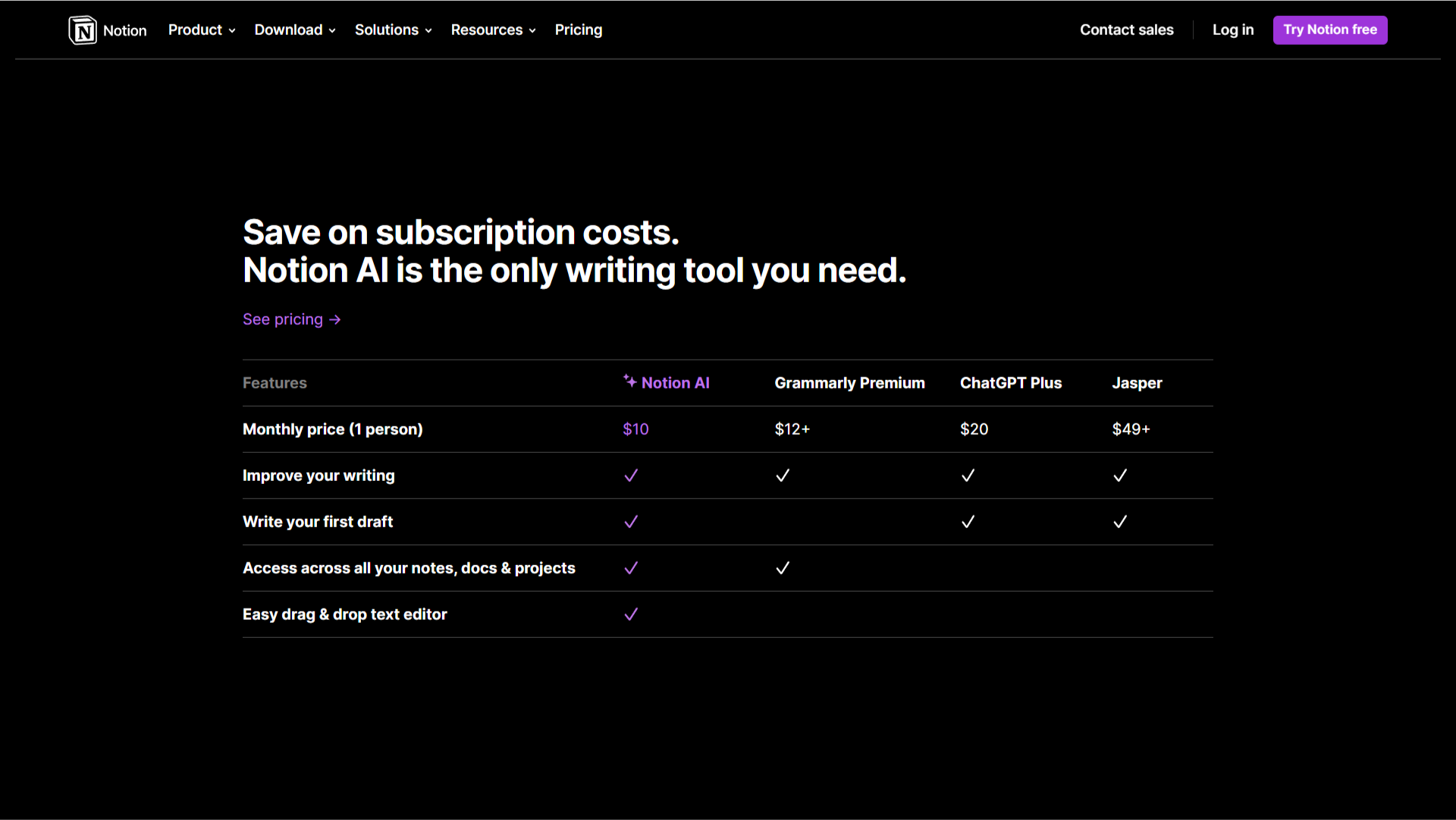This screenshot has height=820, width=1456.
Task: Click the Contact sales link
Action: pyautogui.click(x=1127, y=30)
